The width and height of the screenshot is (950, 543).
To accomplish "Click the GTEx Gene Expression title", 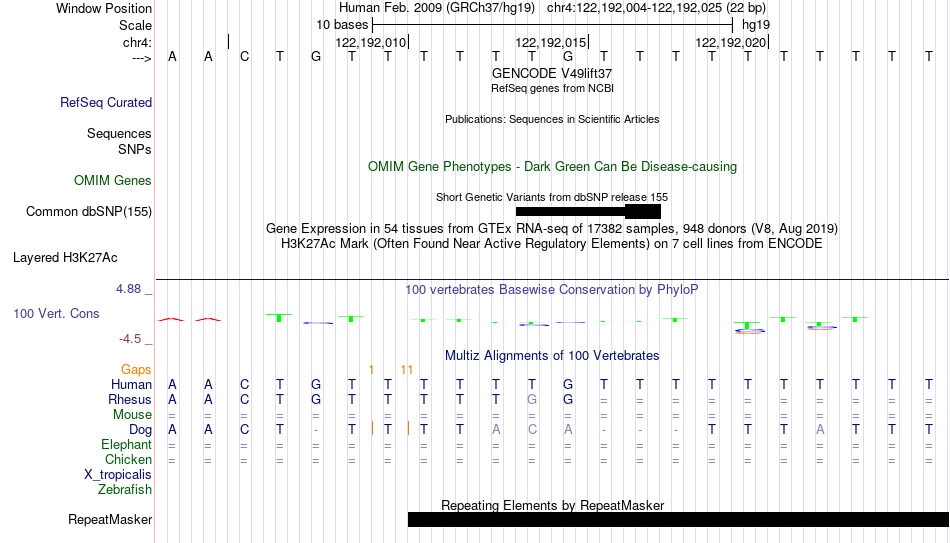I will click(552, 228).
